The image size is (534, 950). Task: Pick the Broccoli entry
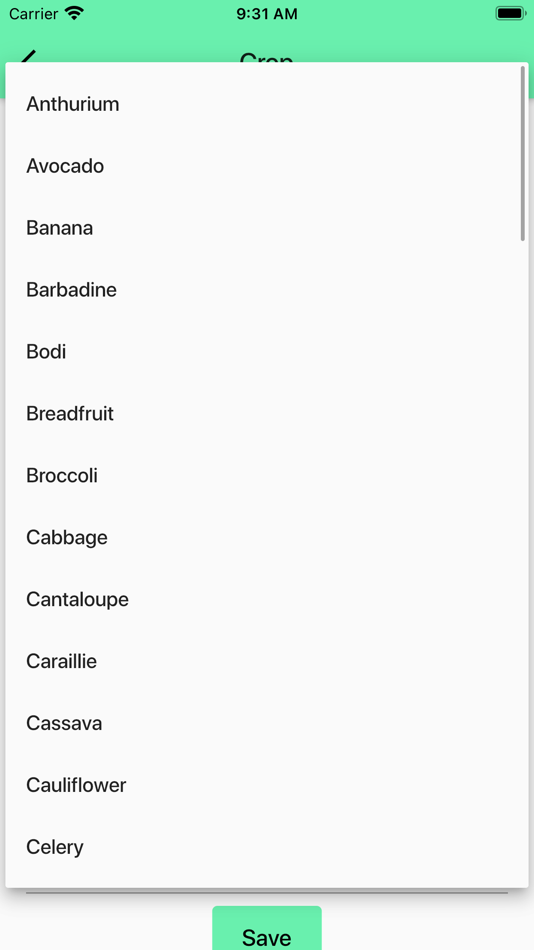(x=267, y=476)
